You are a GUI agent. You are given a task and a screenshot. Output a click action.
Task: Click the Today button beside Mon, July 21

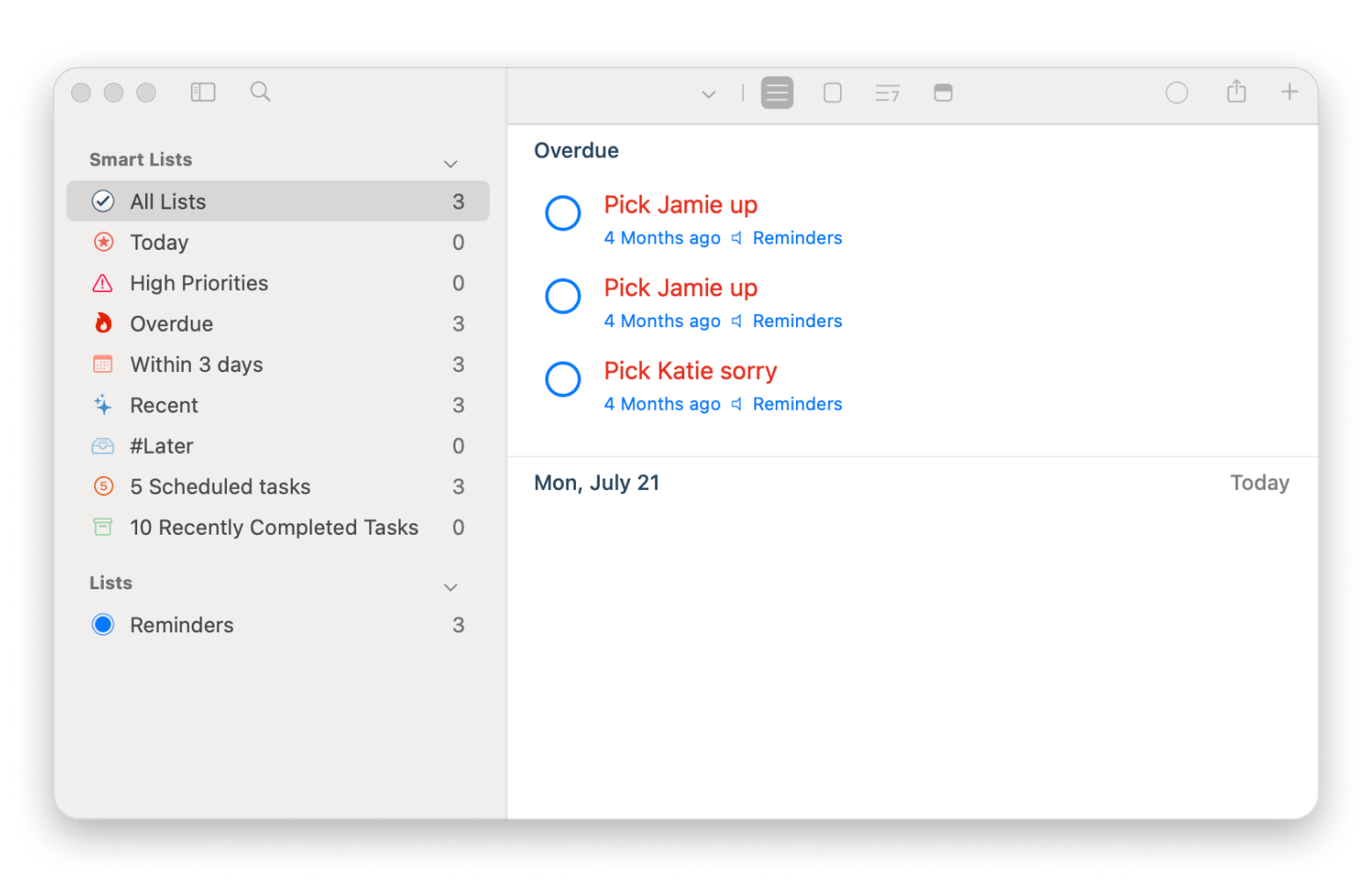point(1259,483)
